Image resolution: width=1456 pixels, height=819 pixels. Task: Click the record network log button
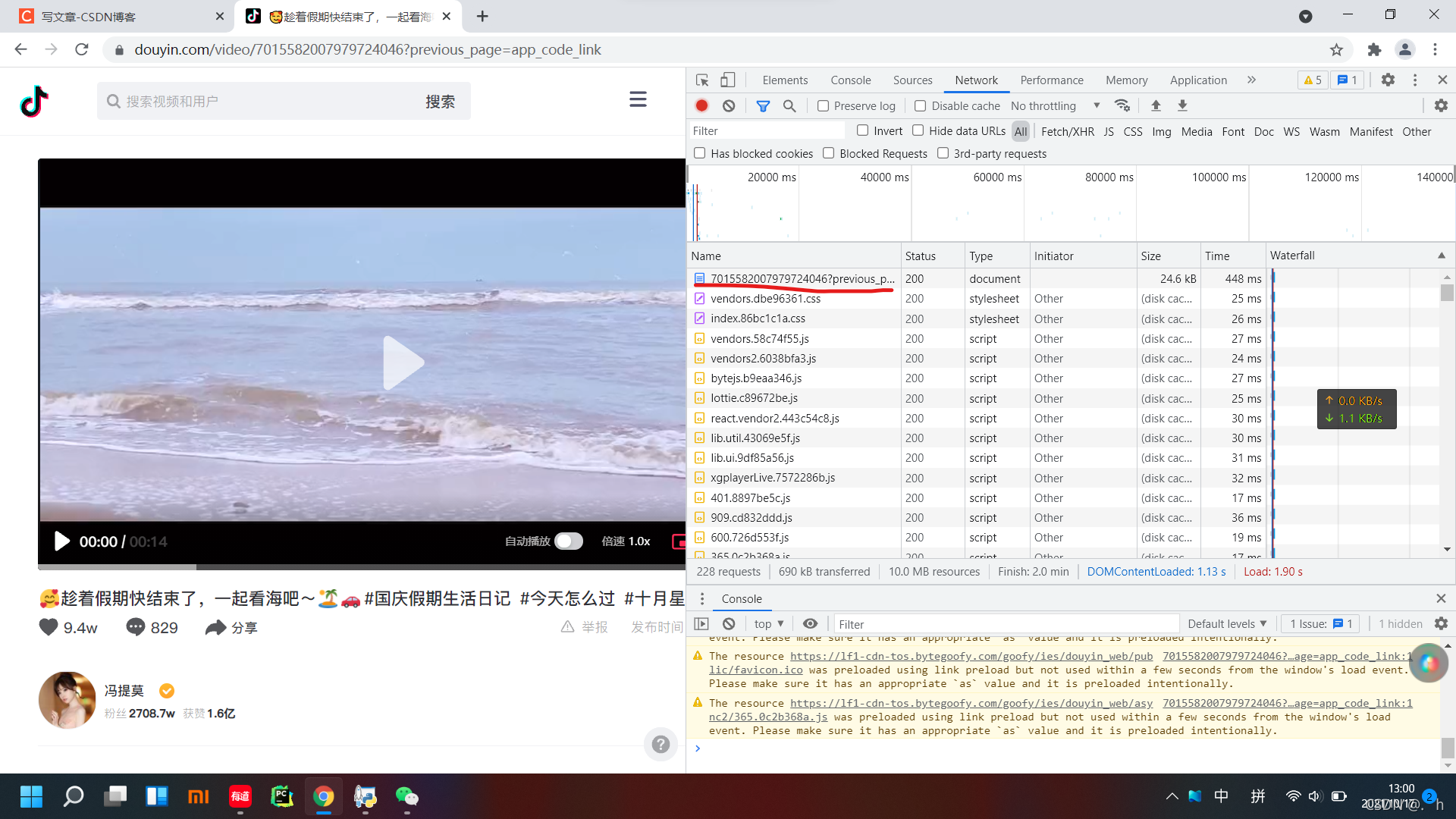[701, 105]
